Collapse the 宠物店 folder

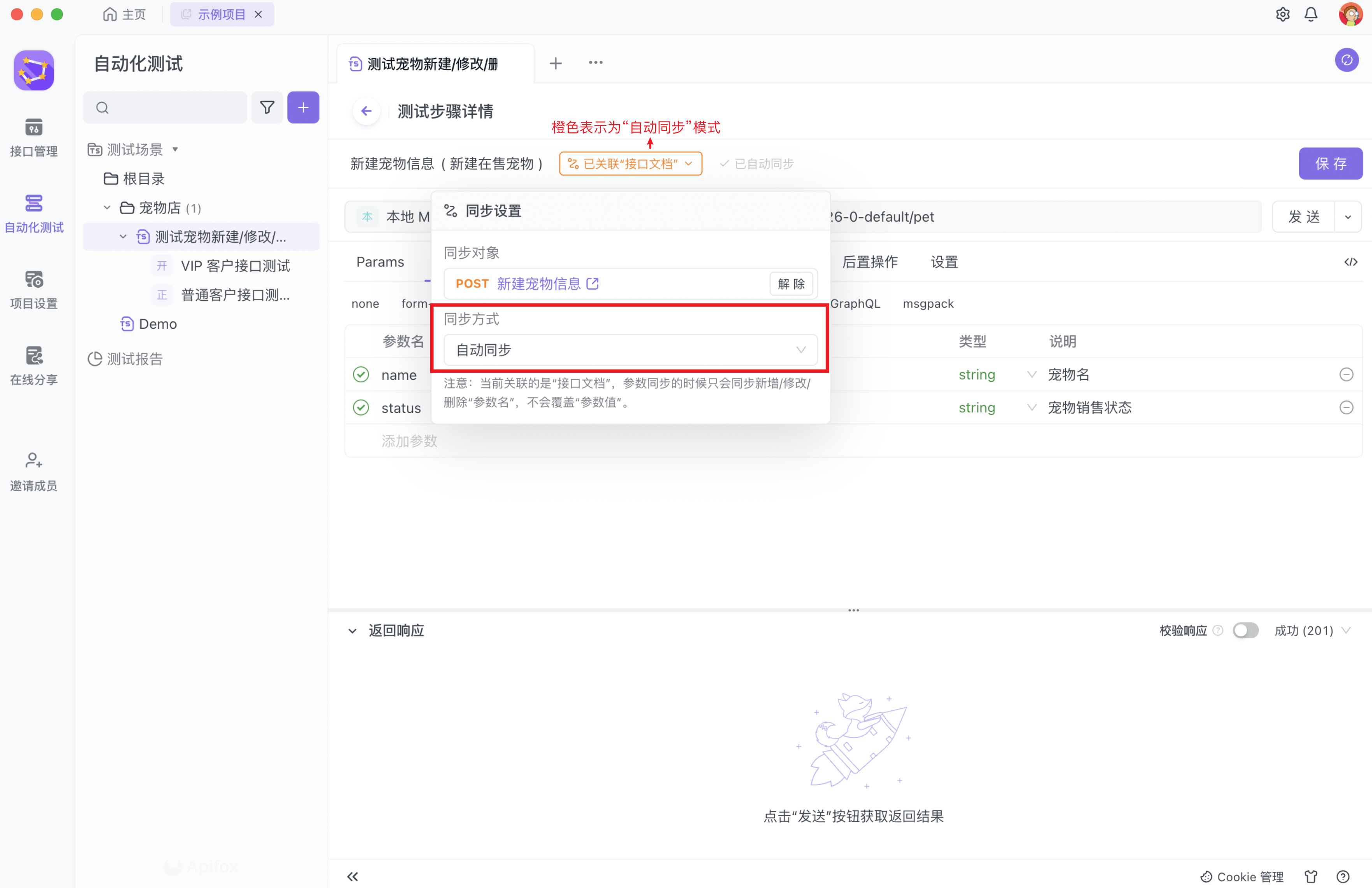click(x=107, y=208)
